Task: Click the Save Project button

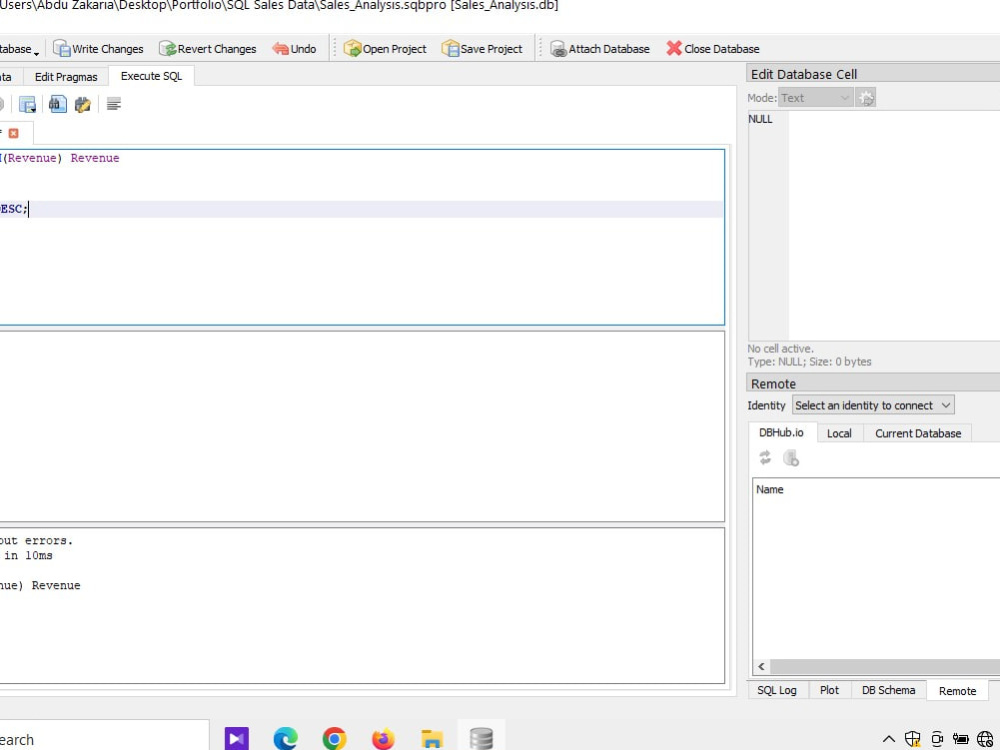Action: tap(482, 48)
